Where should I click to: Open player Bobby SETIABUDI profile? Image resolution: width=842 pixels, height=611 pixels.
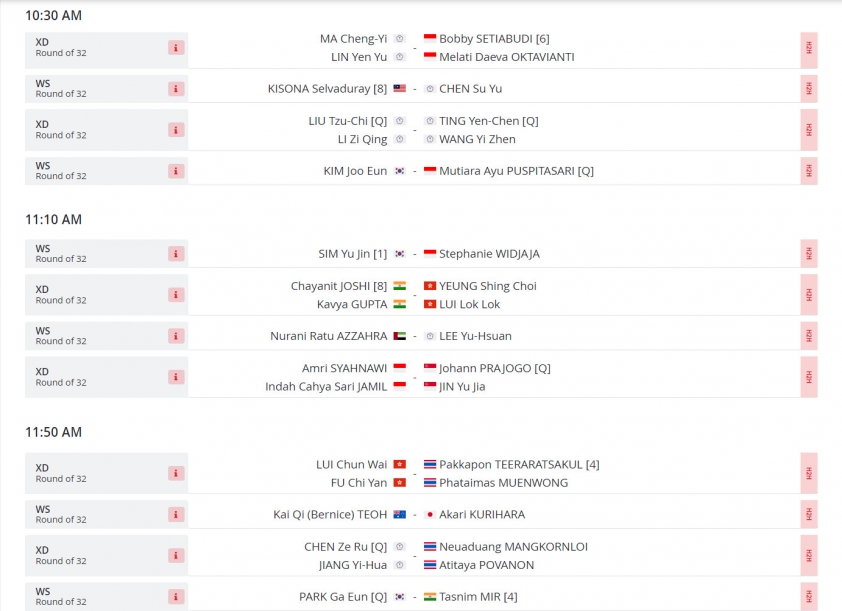pos(494,39)
